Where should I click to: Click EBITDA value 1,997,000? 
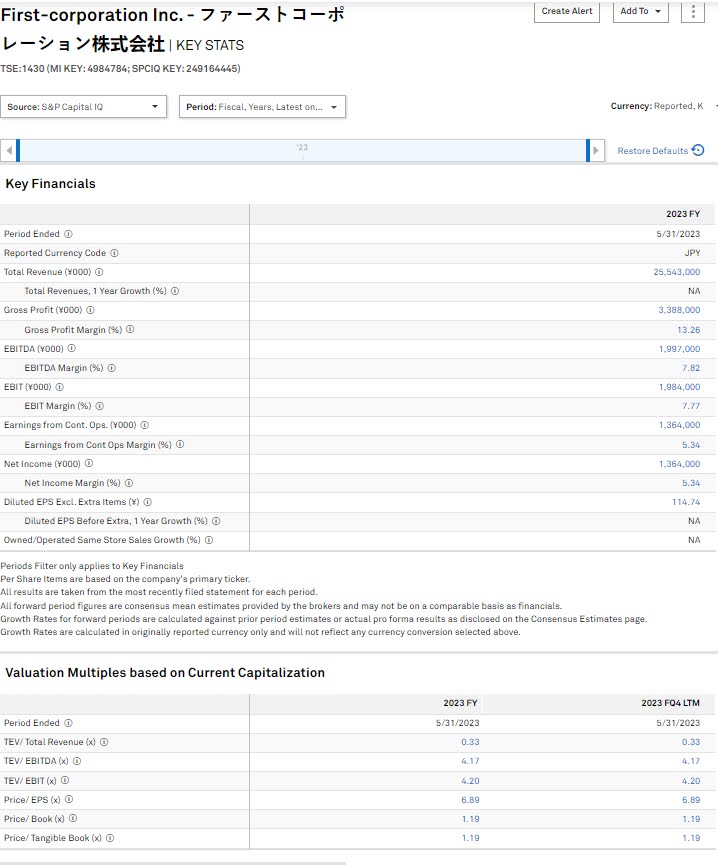coord(679,349)
